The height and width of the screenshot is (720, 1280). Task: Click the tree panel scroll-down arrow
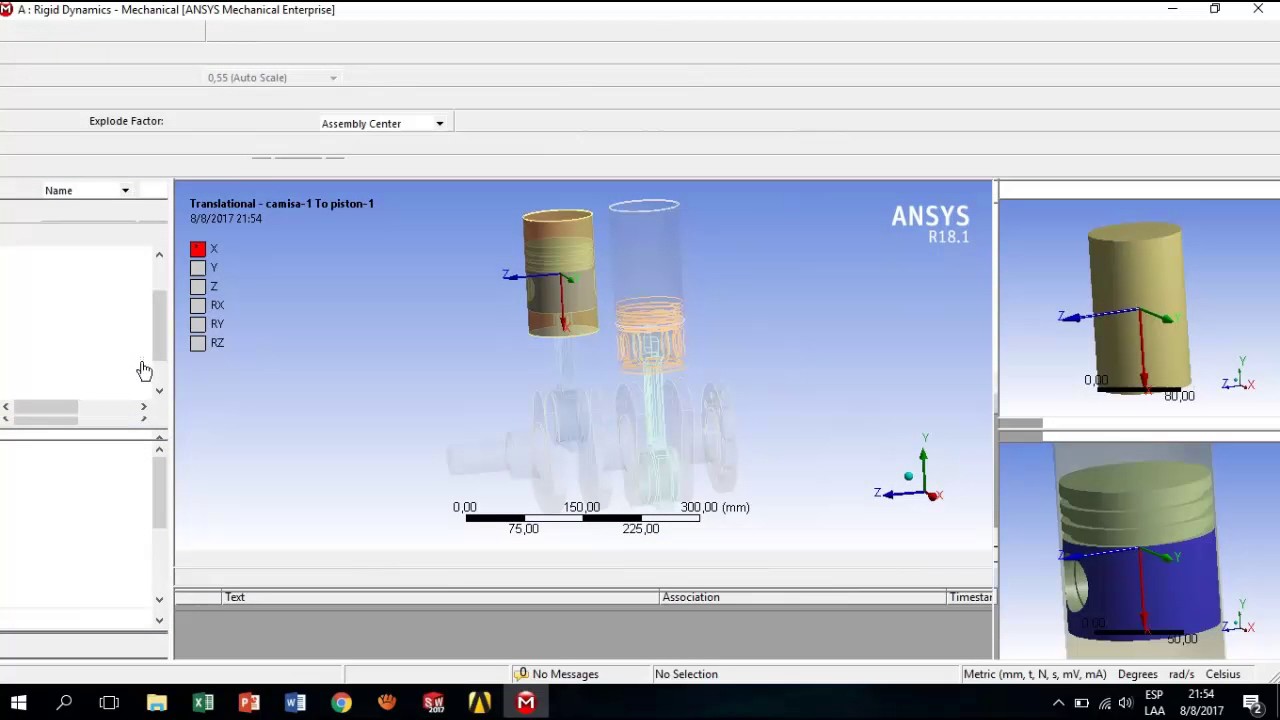click(159, 390)
